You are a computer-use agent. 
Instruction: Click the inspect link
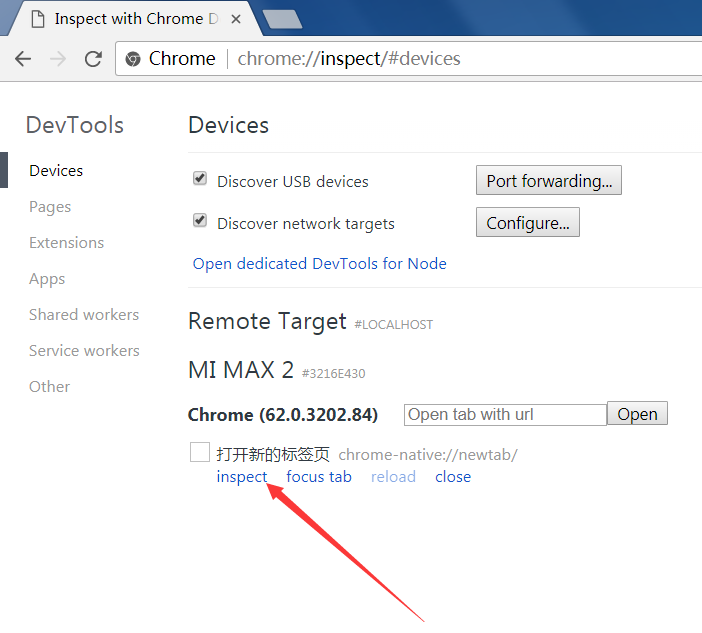point(242,477)
